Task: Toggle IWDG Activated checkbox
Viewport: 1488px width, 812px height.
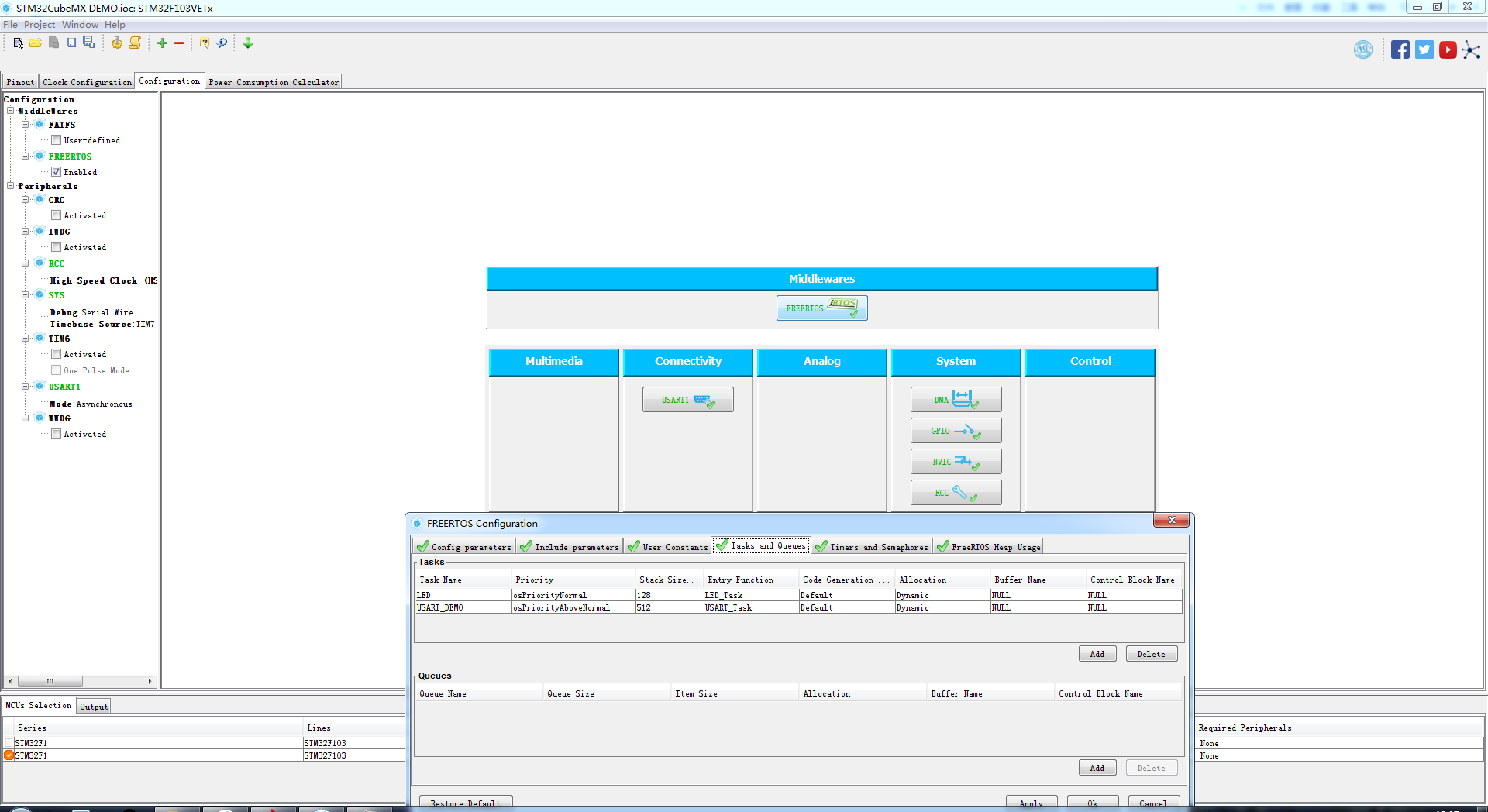Action: (56, 247)
